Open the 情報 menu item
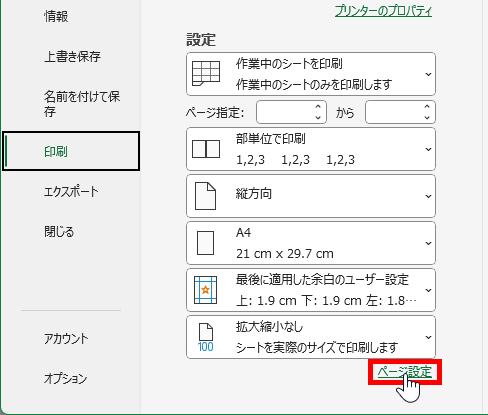Viewport: 488px width, 415px height. click(x=56, y=16)
